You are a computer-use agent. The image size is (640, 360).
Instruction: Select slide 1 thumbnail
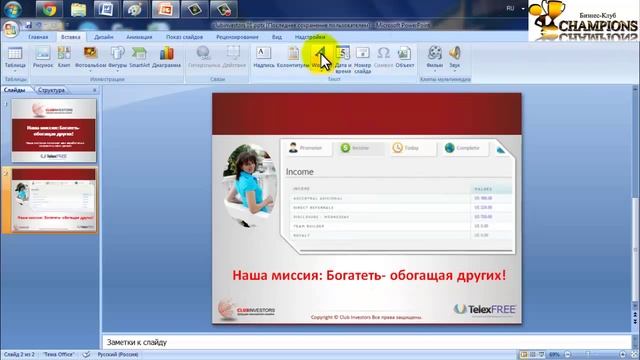coord(54,131)
